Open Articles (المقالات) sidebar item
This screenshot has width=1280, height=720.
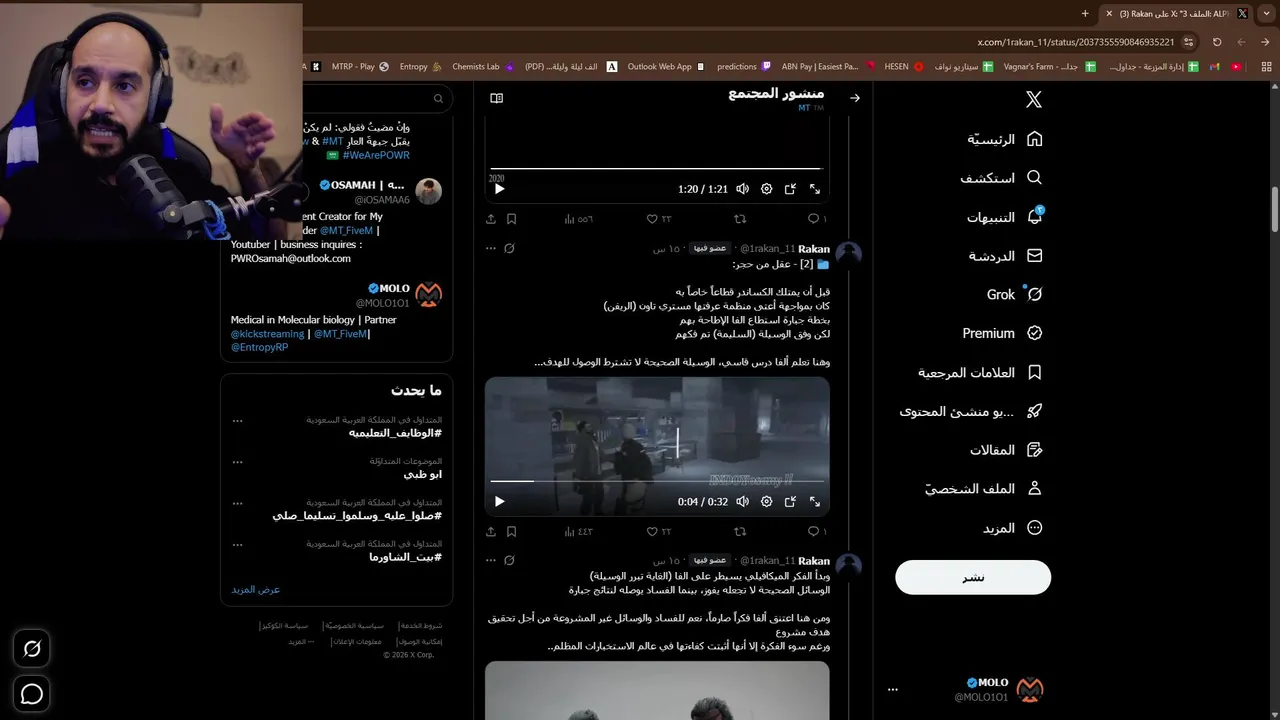1006,450
